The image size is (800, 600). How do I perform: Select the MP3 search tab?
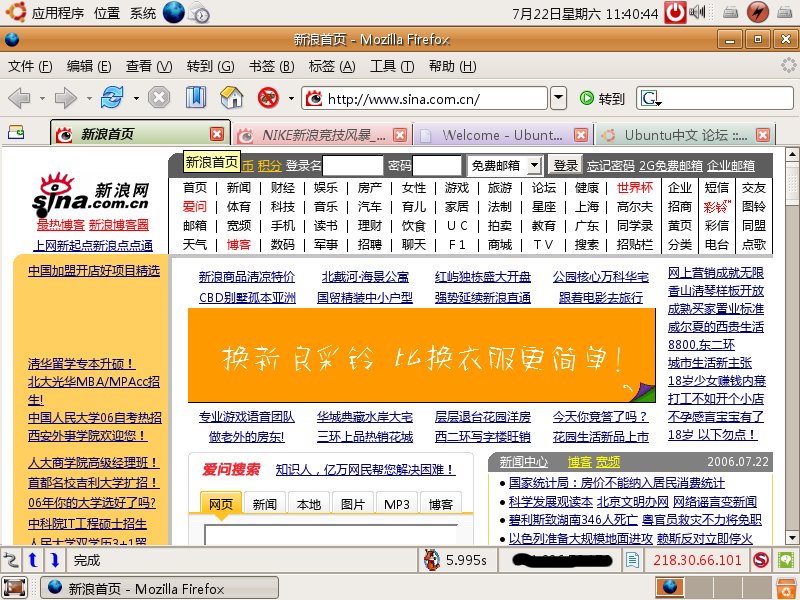[396, 504]
